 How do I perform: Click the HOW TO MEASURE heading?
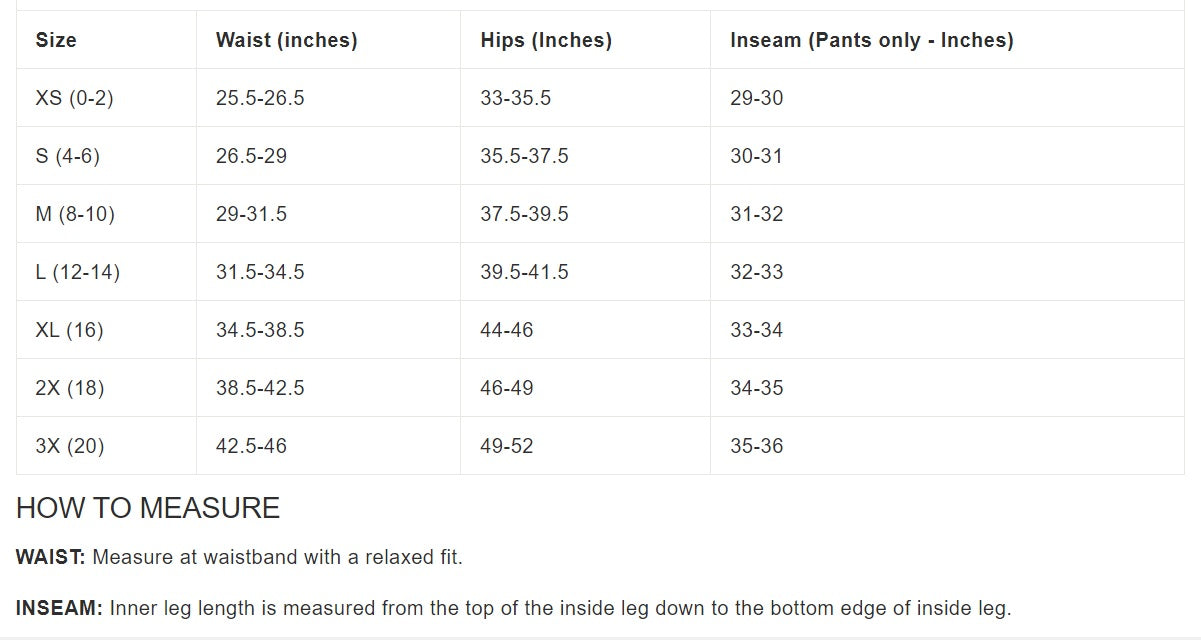(x=148, y=508)
